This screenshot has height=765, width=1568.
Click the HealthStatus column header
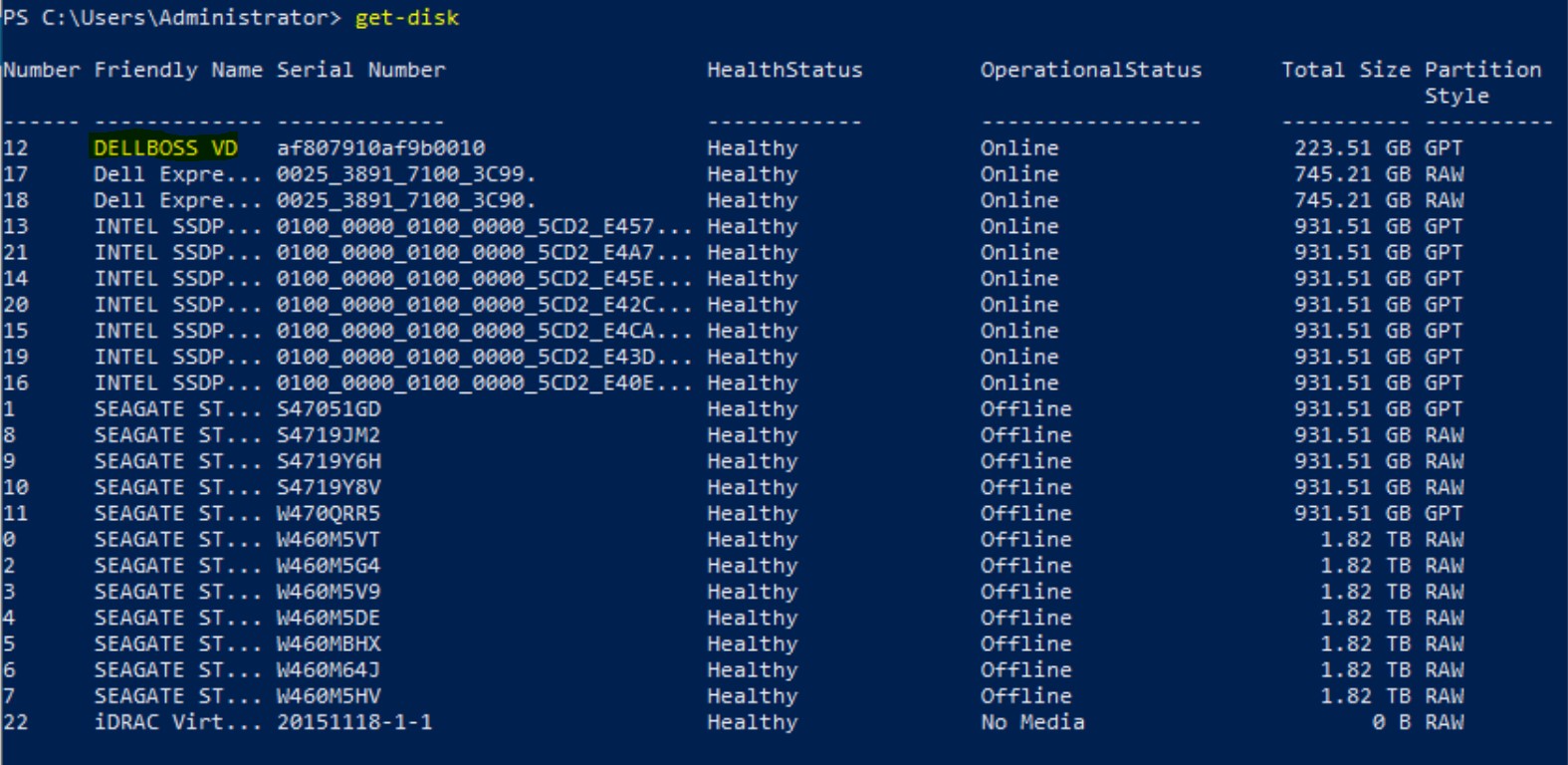pyautogui.click(x=784, y=70)
